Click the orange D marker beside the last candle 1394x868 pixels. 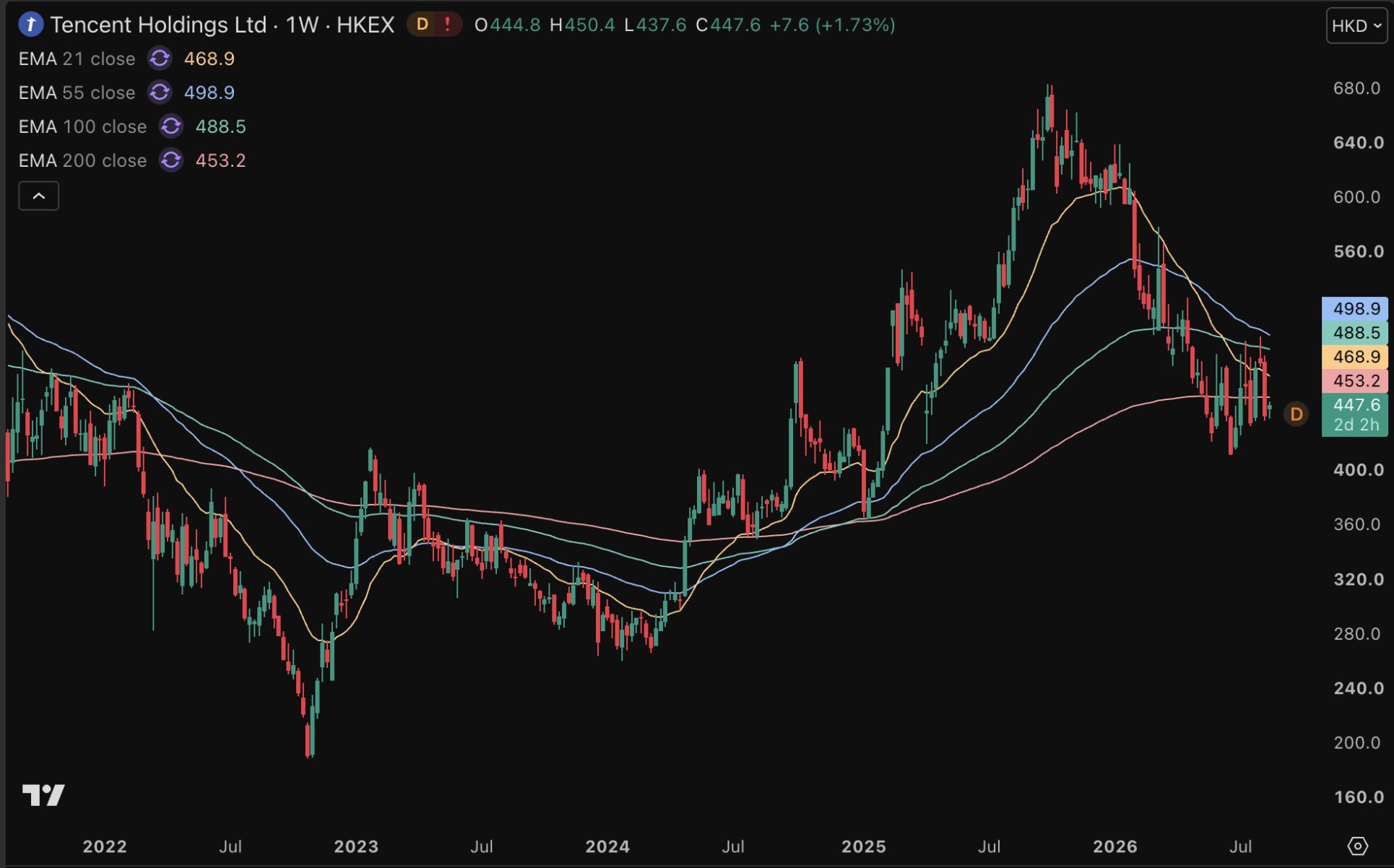[x=1296, y=414]
